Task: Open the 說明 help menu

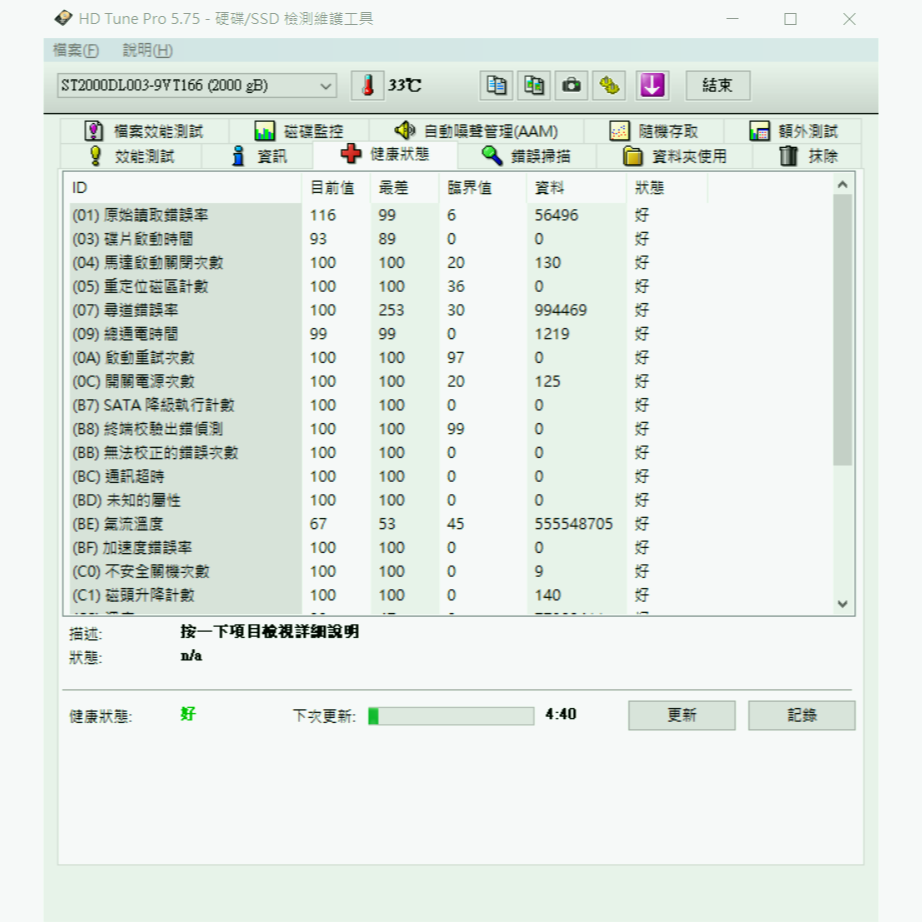Action: tap(147, 50)
